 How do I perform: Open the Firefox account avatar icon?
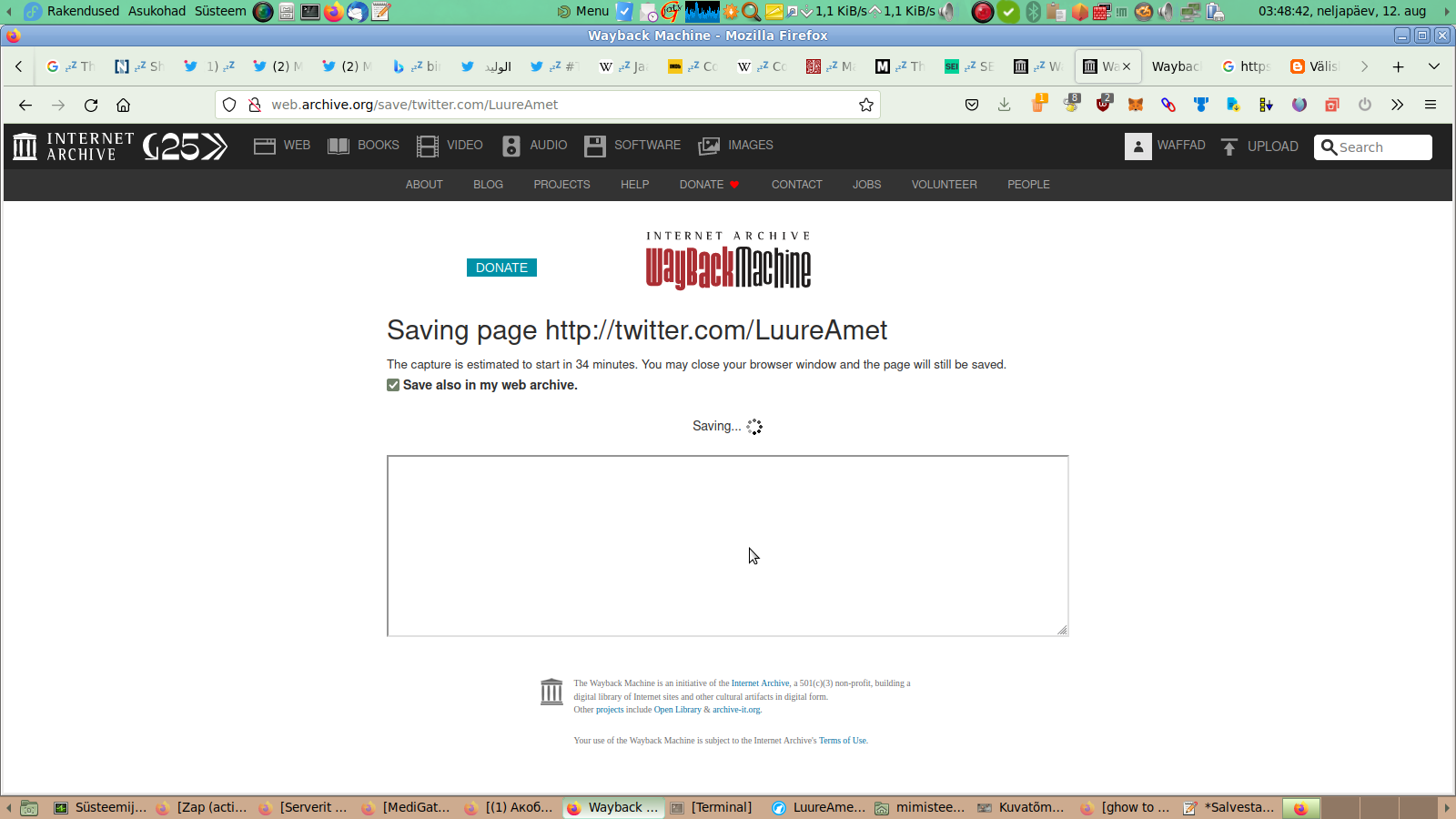1299,105
